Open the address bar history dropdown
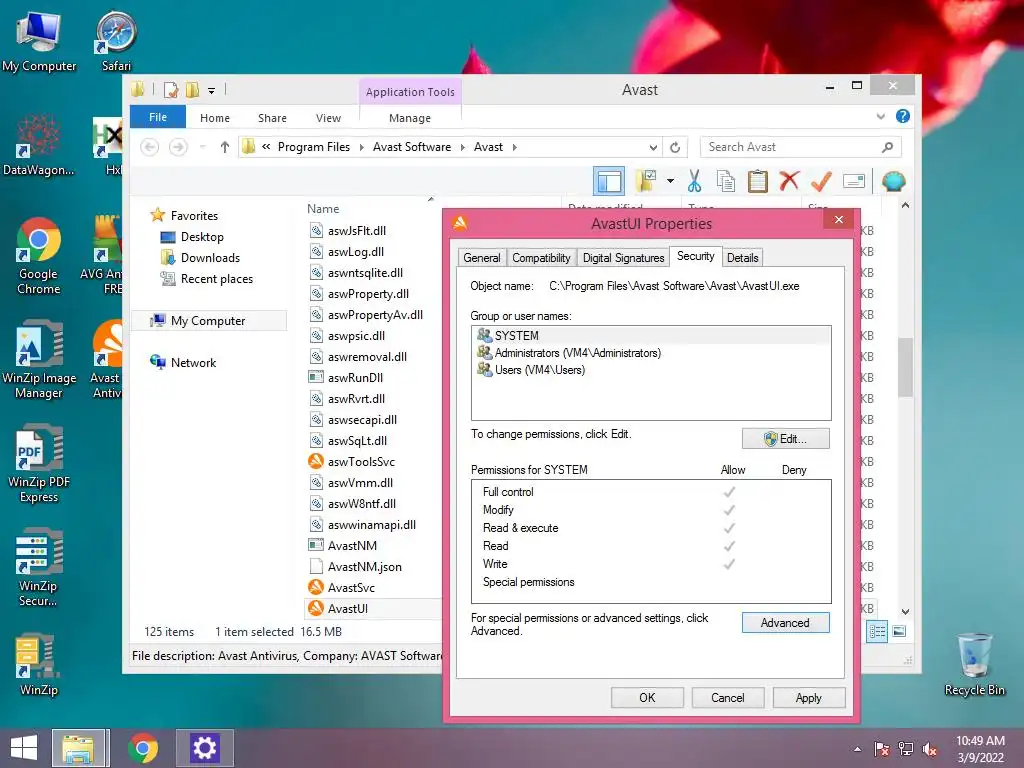The image size is (1024, 768). pyautogui.click(x=653, y=147)
